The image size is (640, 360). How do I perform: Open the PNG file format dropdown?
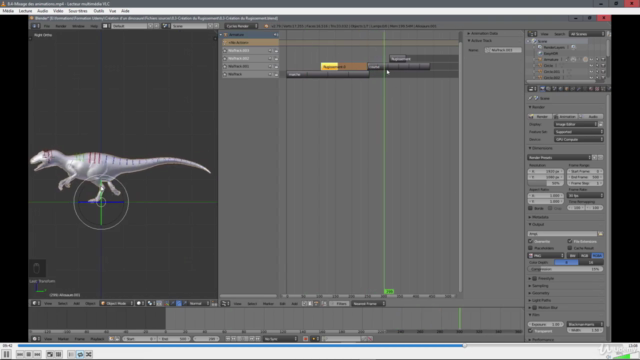[546, 256]
